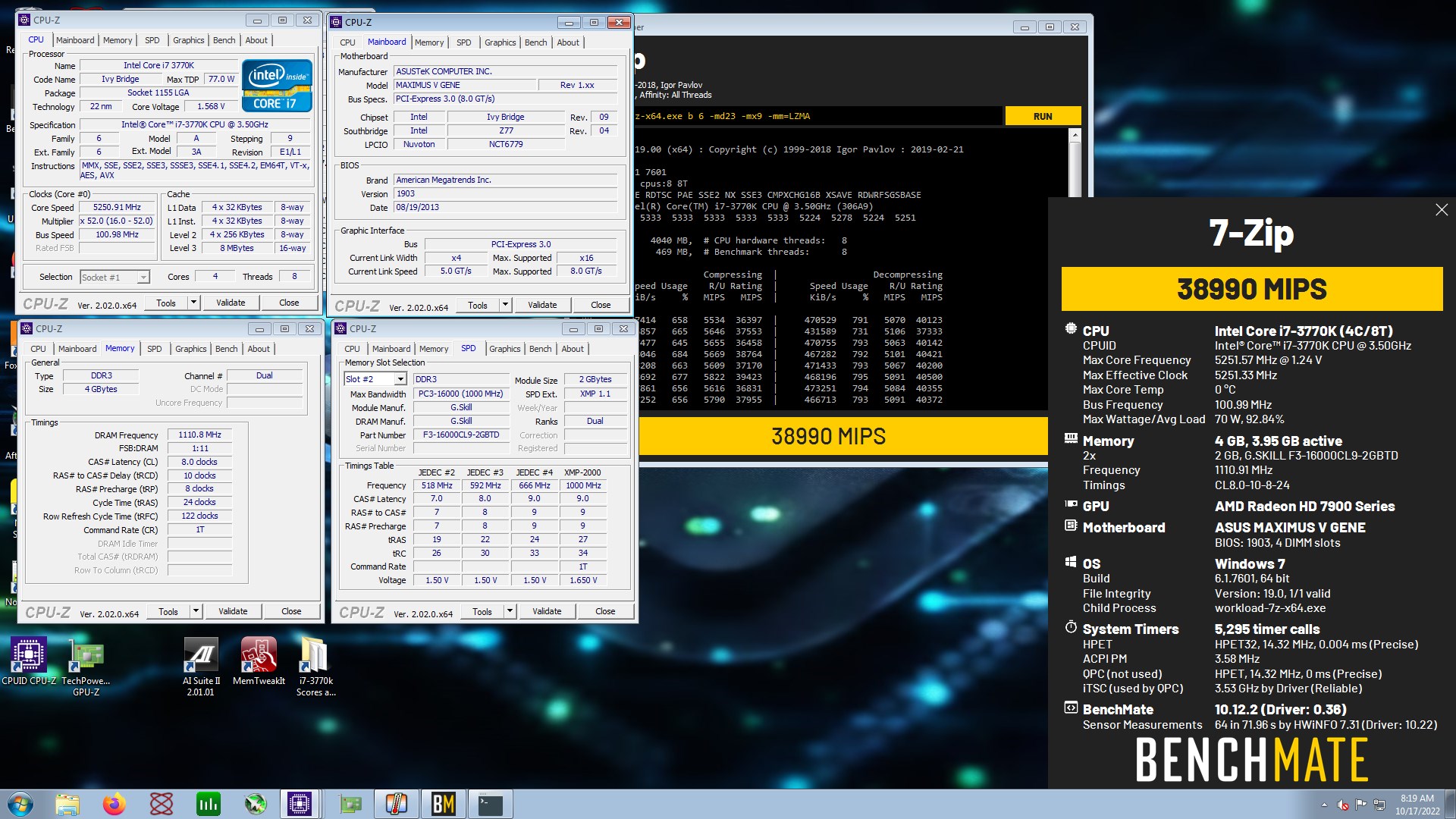Click the Core Speed value 5250.91 MHz
The image size is (1456, 819).
118,207
